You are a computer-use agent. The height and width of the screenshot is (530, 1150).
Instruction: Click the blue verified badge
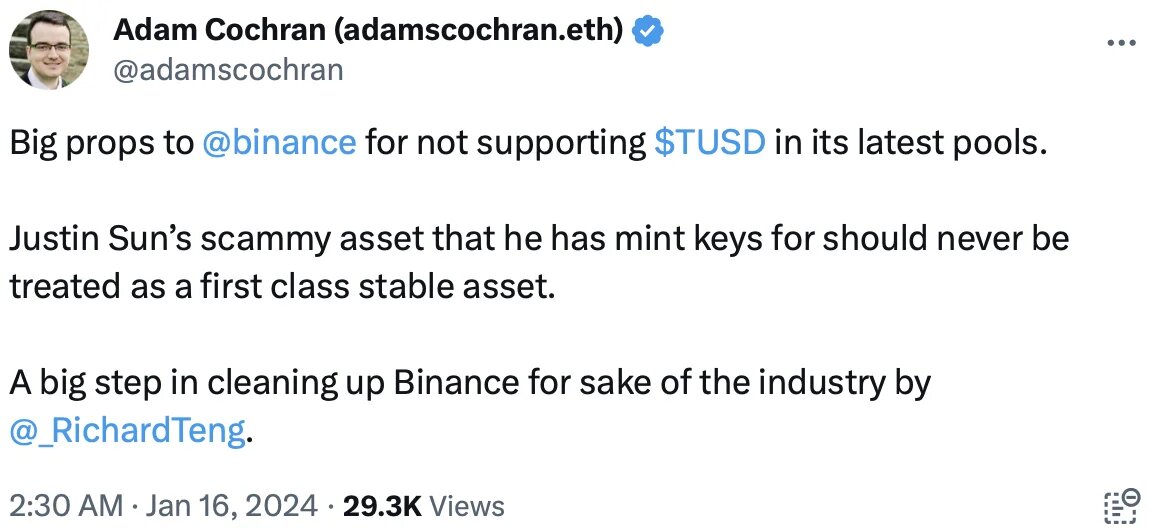pos(648,31)
